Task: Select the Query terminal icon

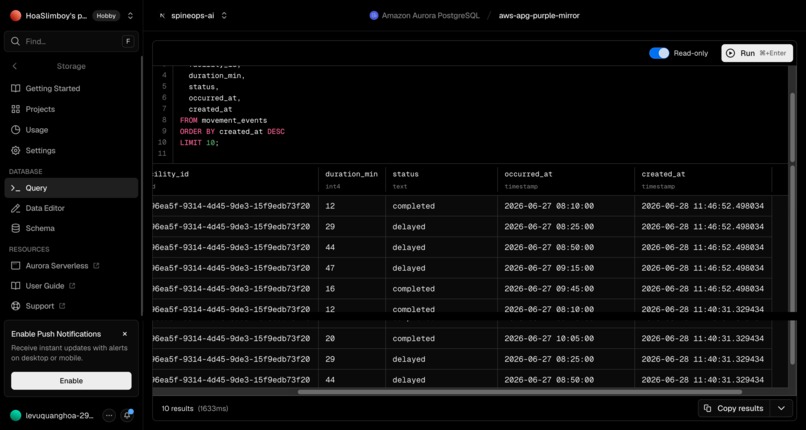Action: pos(16,188)
